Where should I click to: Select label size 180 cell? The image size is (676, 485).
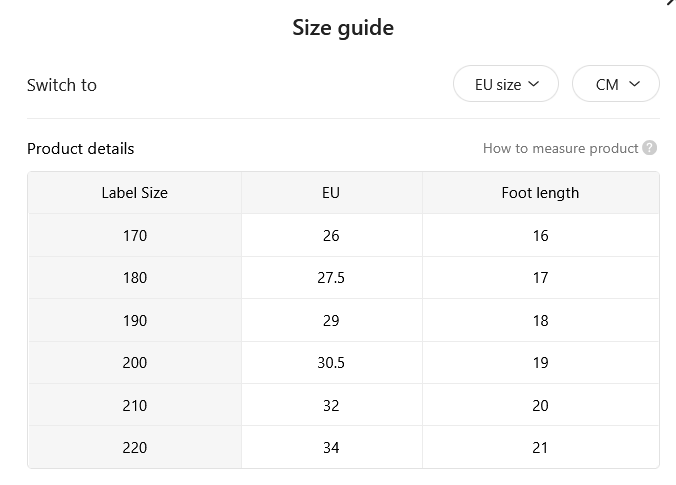tap(135, 278)
